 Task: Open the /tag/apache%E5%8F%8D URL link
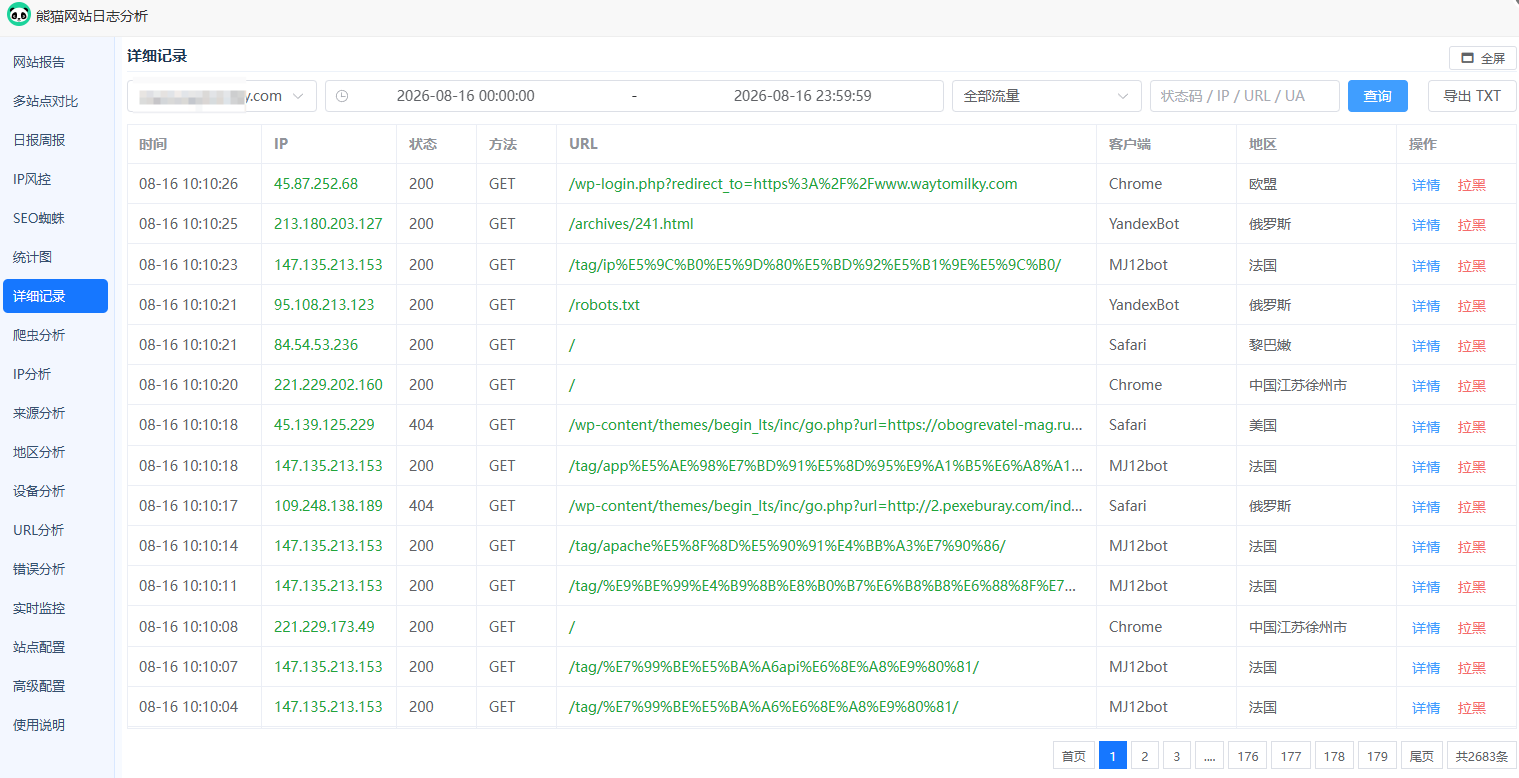coord(787,546)
